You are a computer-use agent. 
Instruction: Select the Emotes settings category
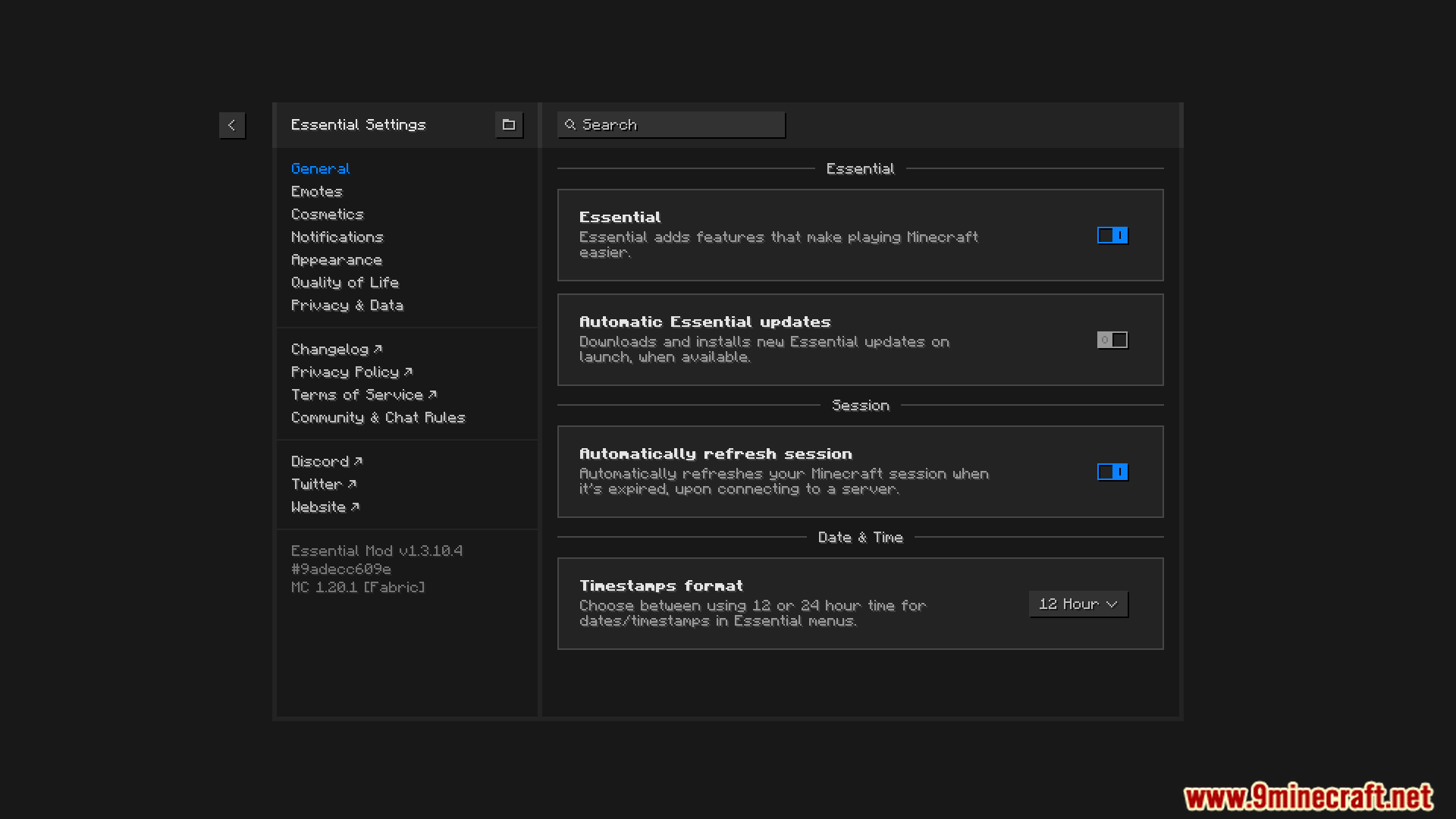point(317,192)
